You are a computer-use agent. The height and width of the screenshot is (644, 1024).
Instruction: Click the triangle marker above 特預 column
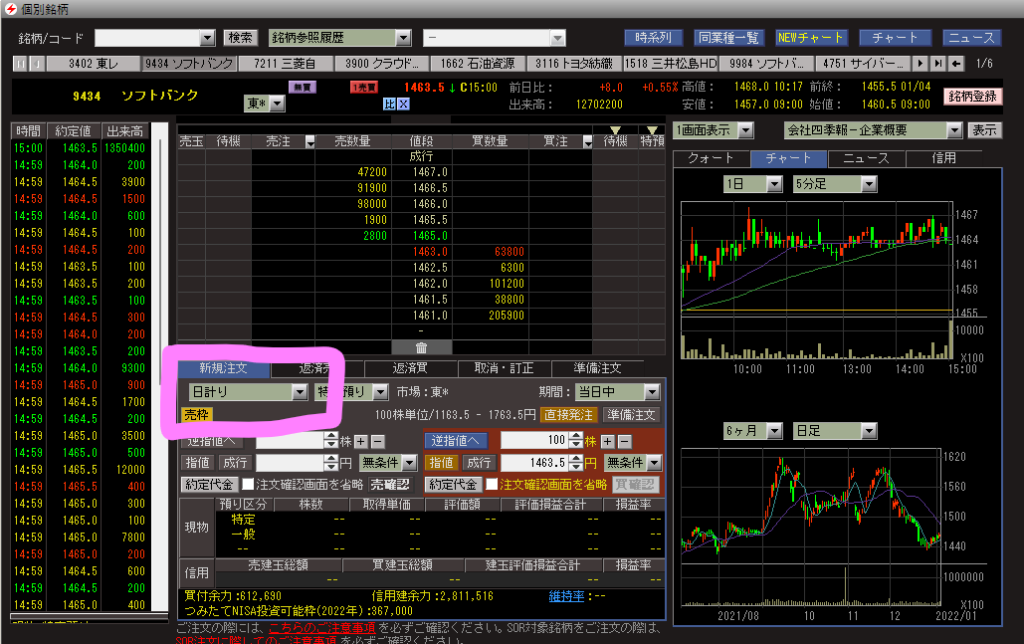(652, 130)
